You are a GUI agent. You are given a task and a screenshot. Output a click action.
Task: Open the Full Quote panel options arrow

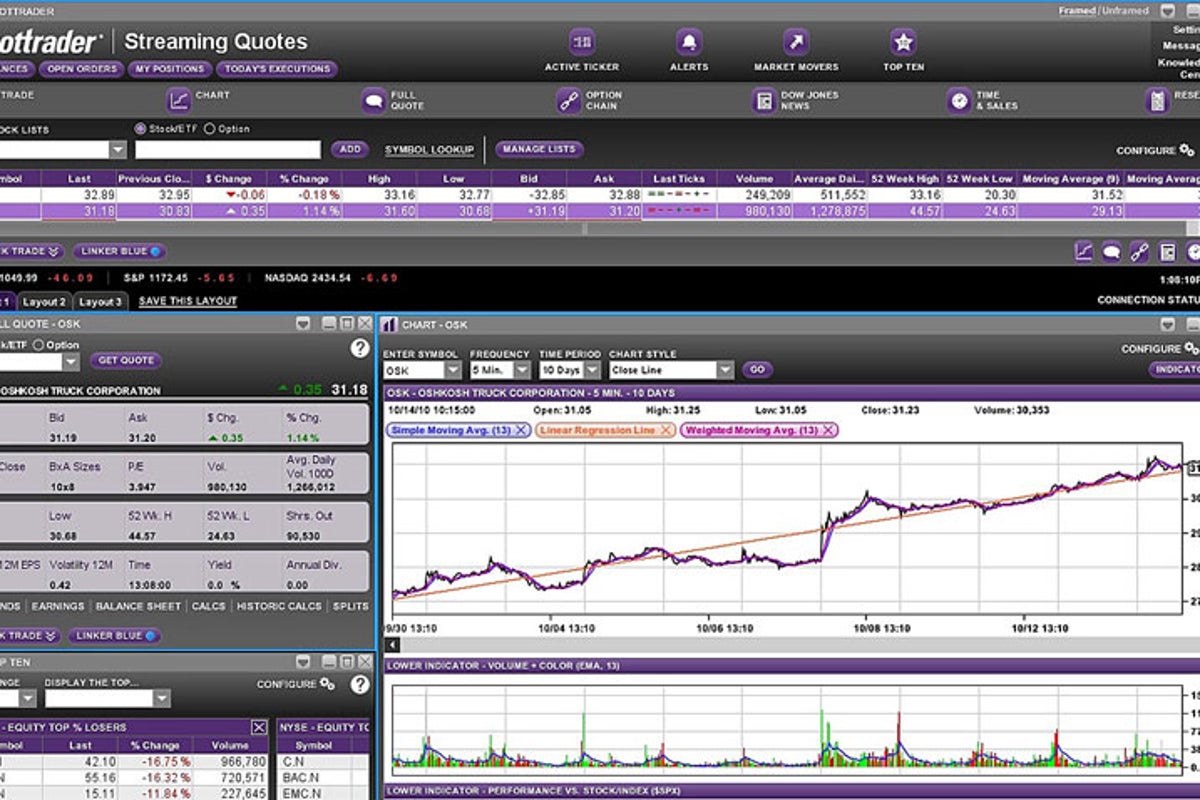click(302, 324)
